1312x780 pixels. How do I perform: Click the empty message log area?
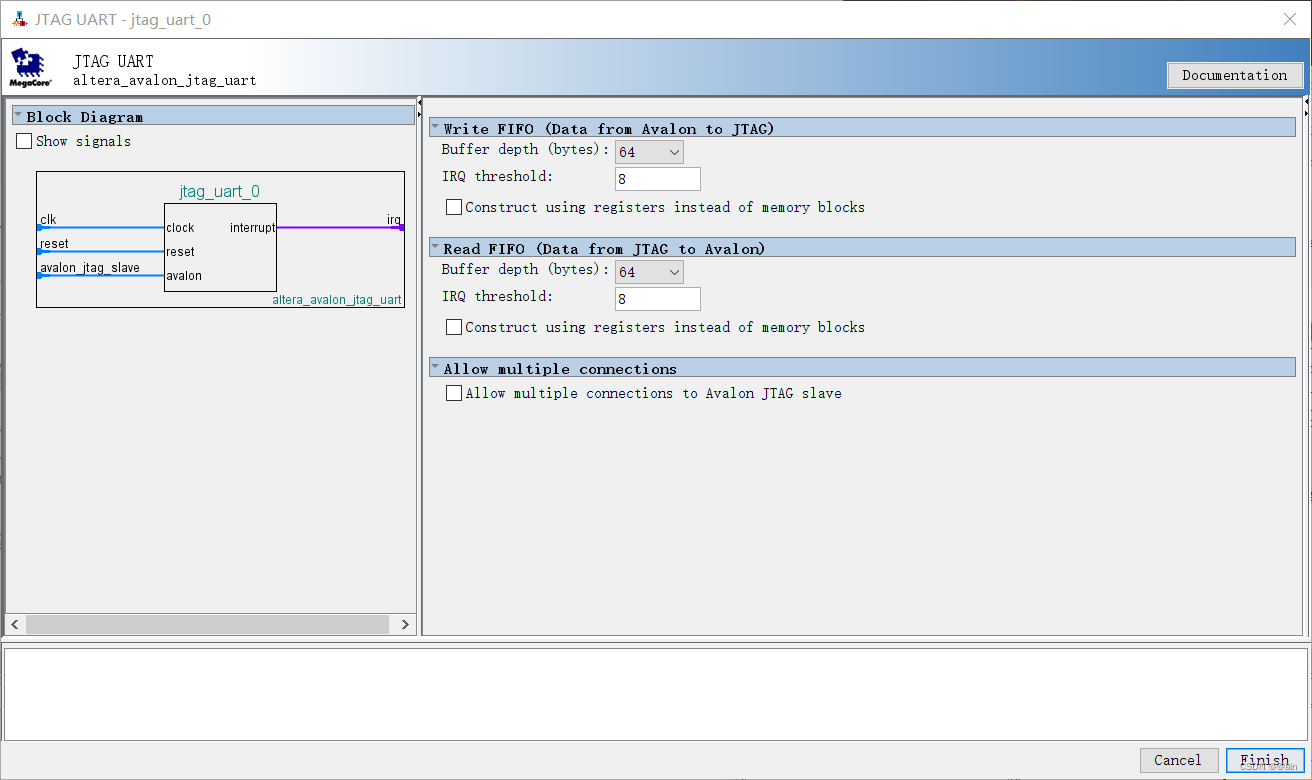click(x=656, y=694)
